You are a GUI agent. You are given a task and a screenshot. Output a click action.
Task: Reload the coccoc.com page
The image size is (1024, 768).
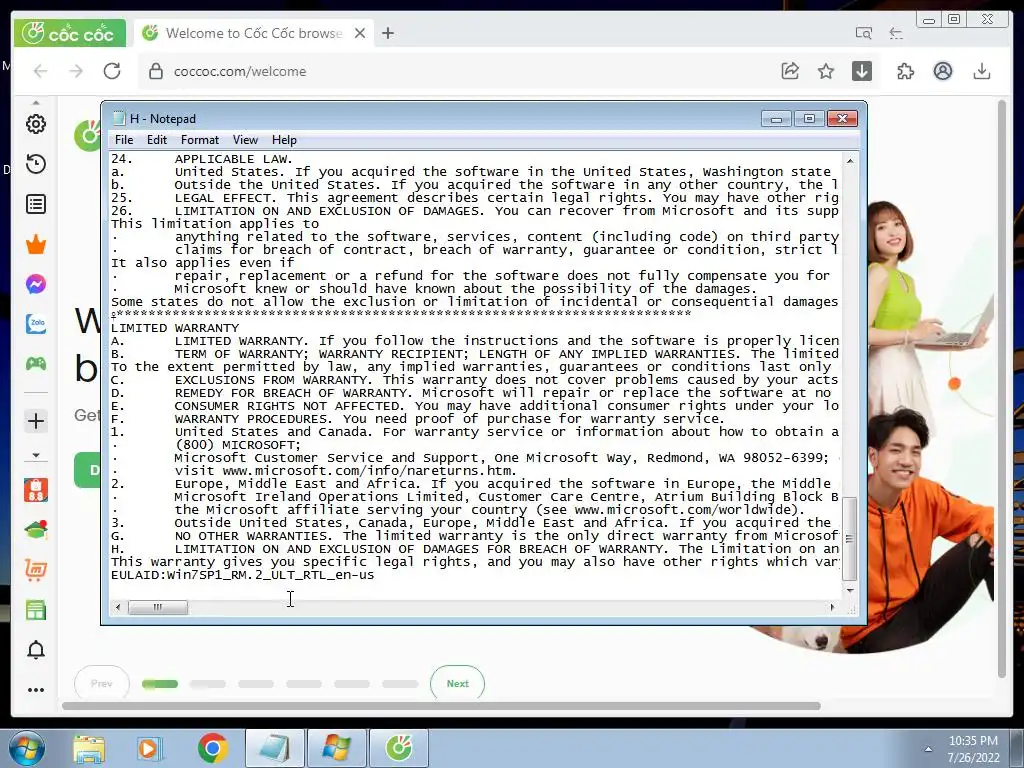coord(112,71)
